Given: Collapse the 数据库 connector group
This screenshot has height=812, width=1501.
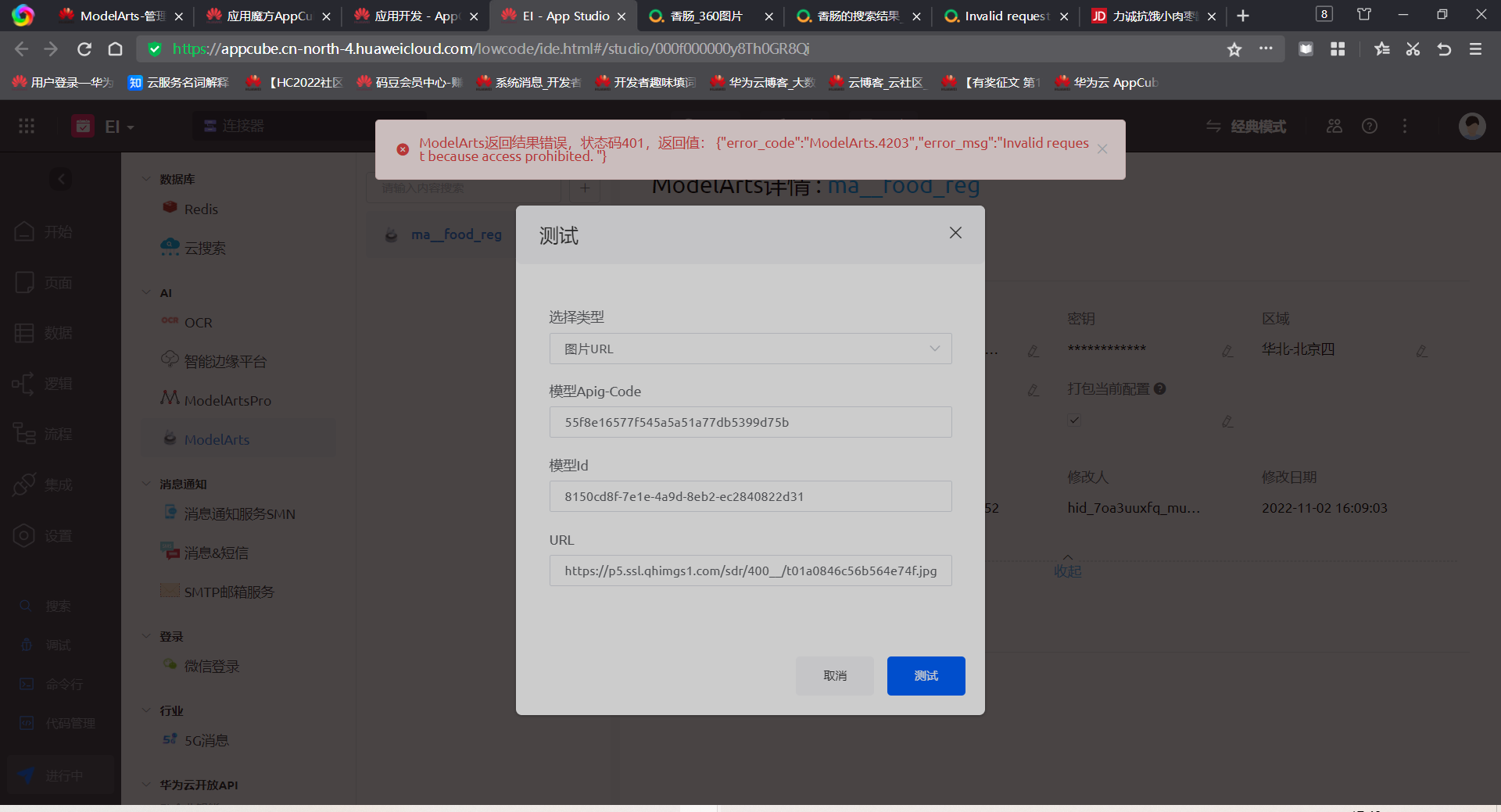Looking at the screenshot, I should (x=146, y=179).
